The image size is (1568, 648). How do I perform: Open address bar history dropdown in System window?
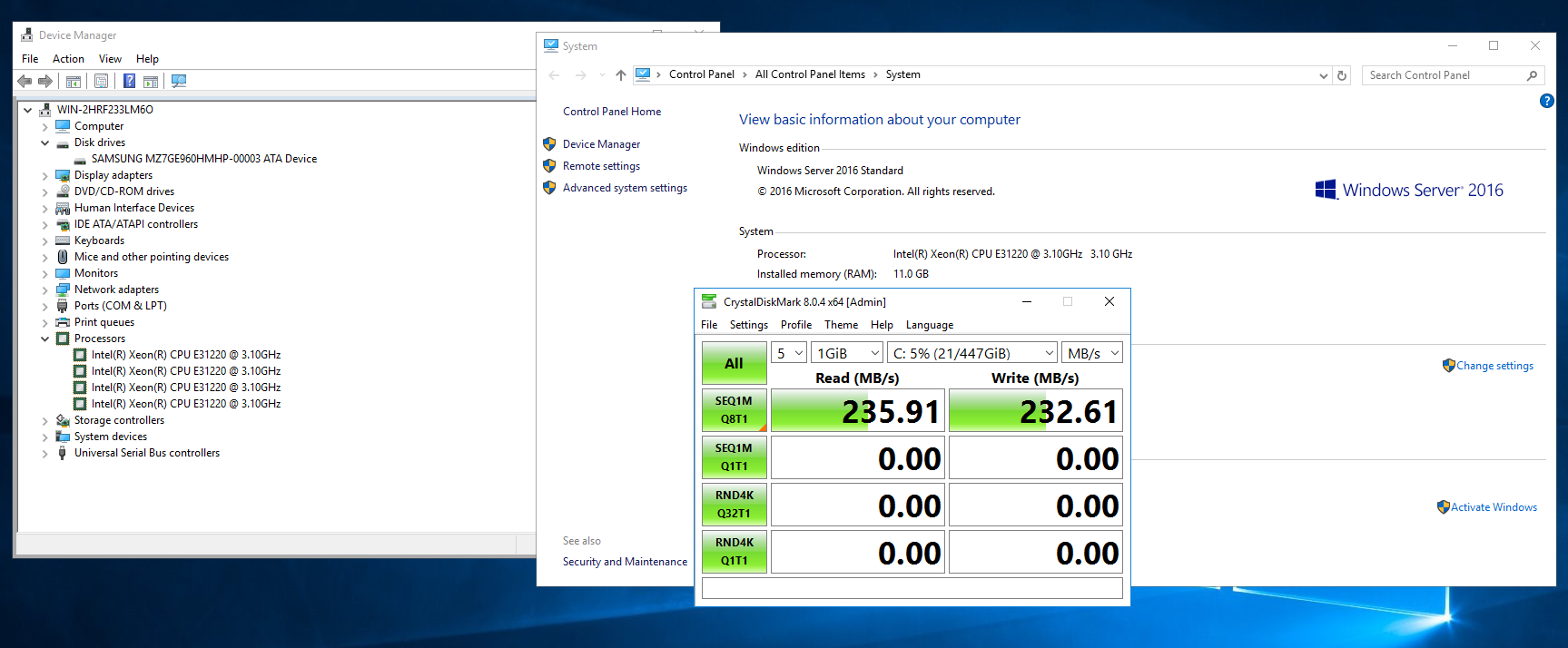1323,75
